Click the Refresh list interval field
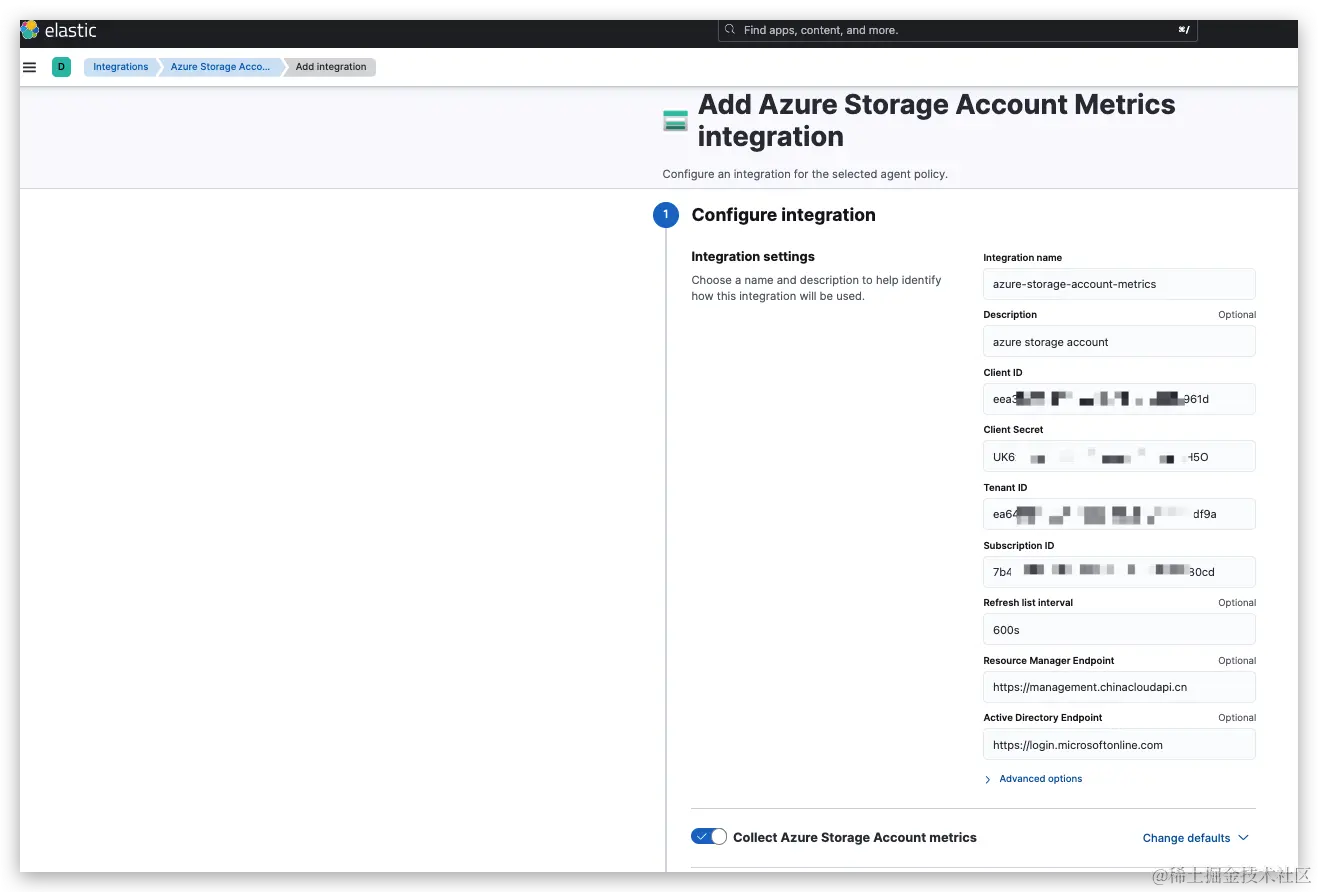Viewport: 1318px width, 892px height. pyautogui.click(x=1118, y=630)
